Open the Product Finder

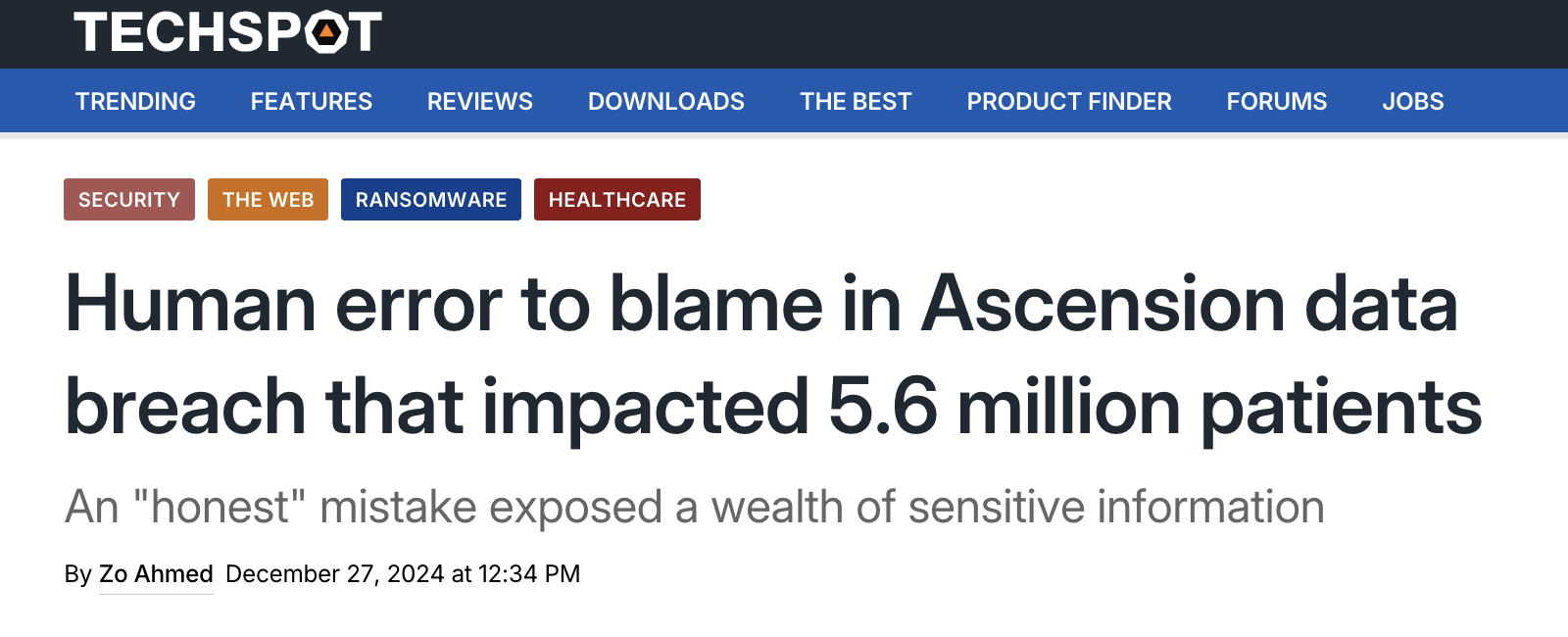[1068, 101]
